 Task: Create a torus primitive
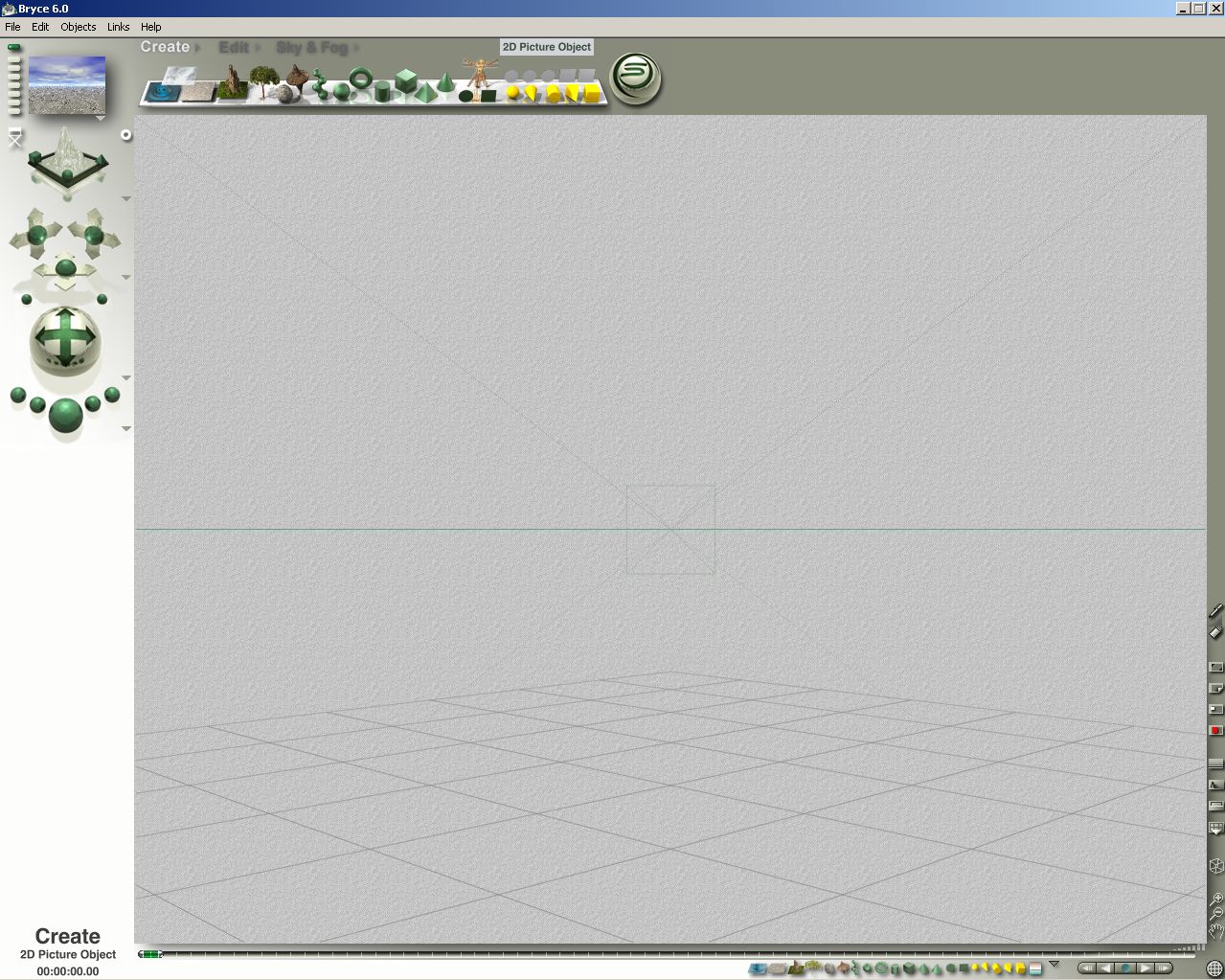[x=360, y=78]
